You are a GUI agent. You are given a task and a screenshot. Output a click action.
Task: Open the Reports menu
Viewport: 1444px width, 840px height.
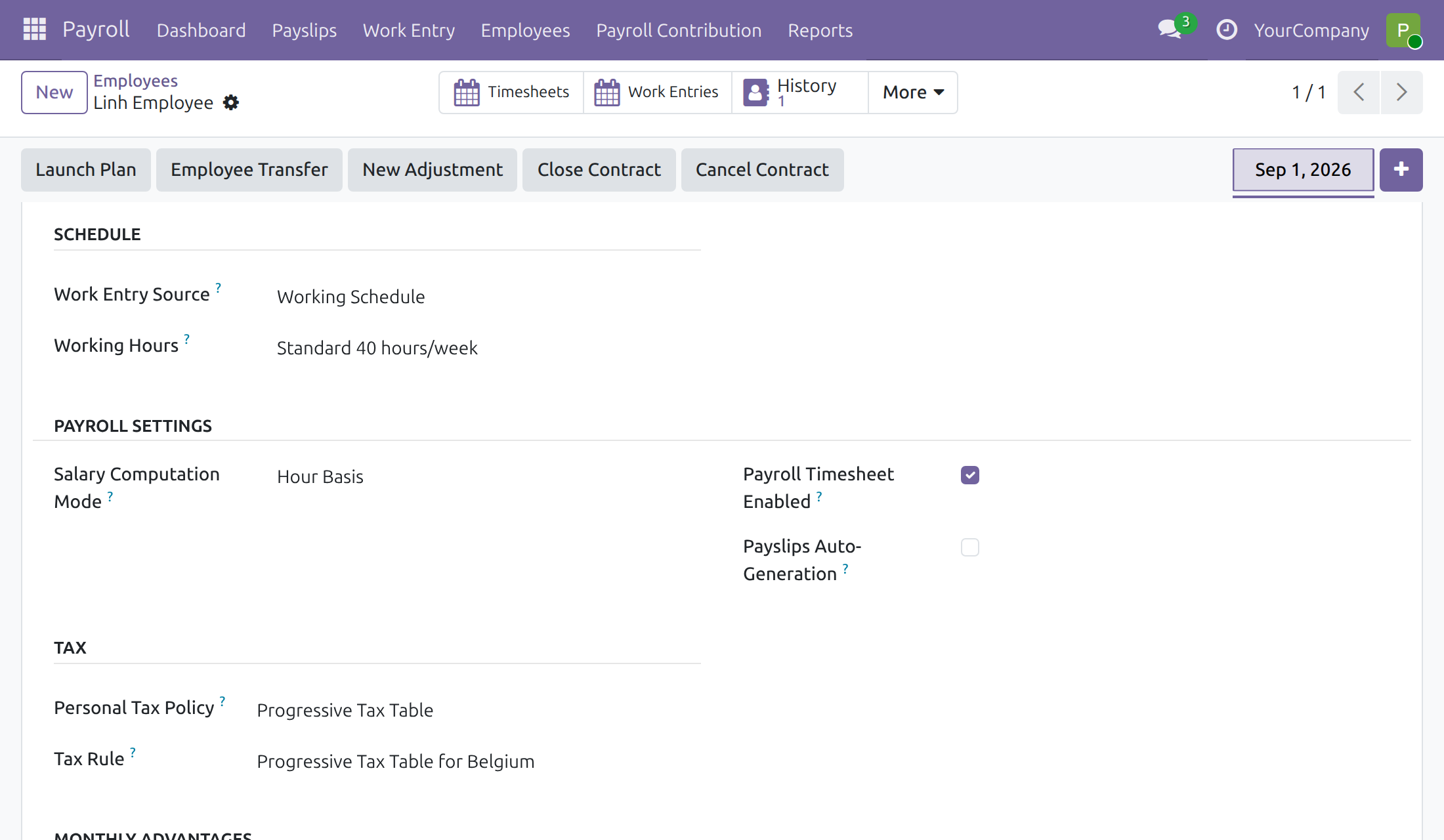click(820, 30)
